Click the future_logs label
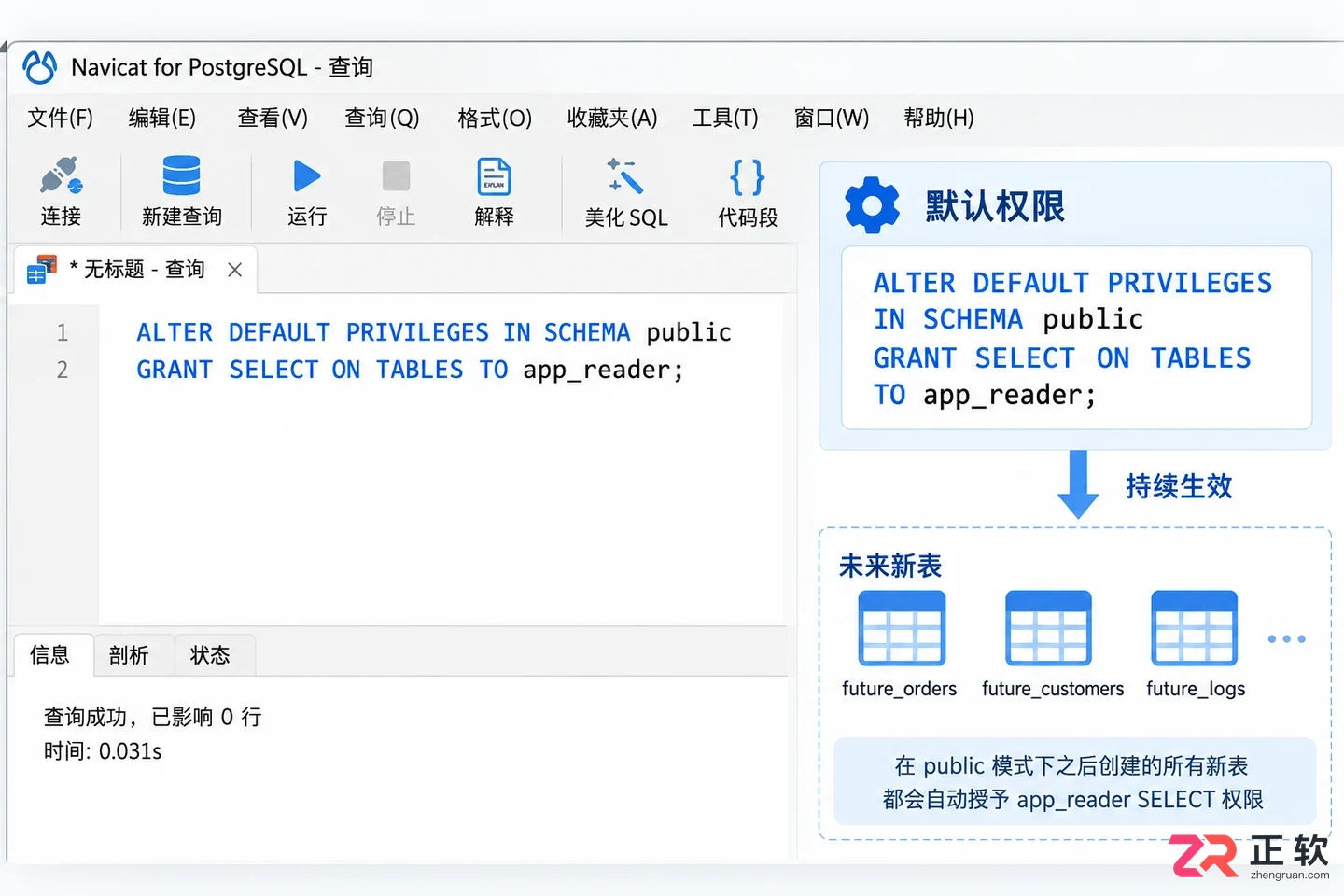 coord(1196,689)
